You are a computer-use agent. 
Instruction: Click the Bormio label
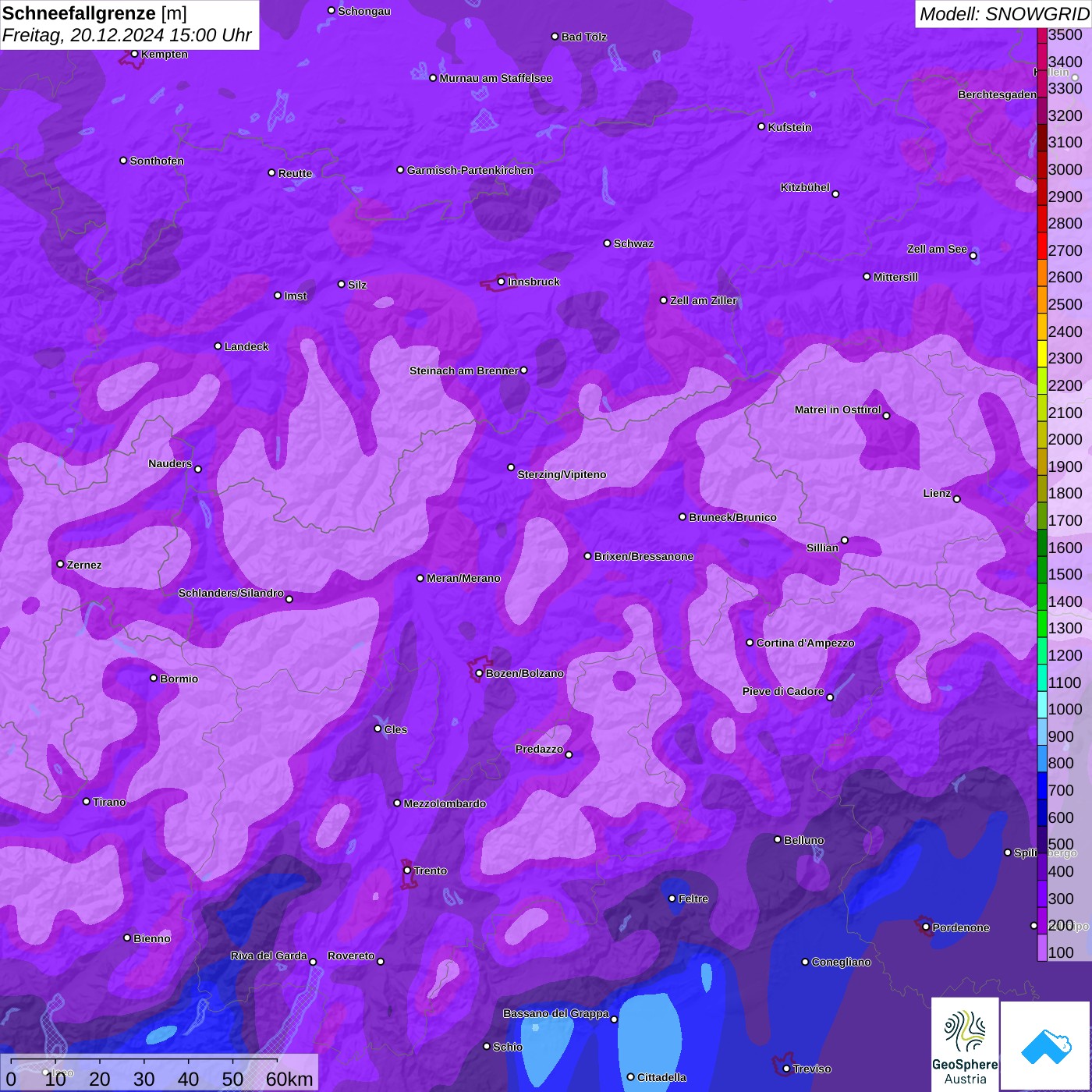pyautogui.click(x=179, y=679)
